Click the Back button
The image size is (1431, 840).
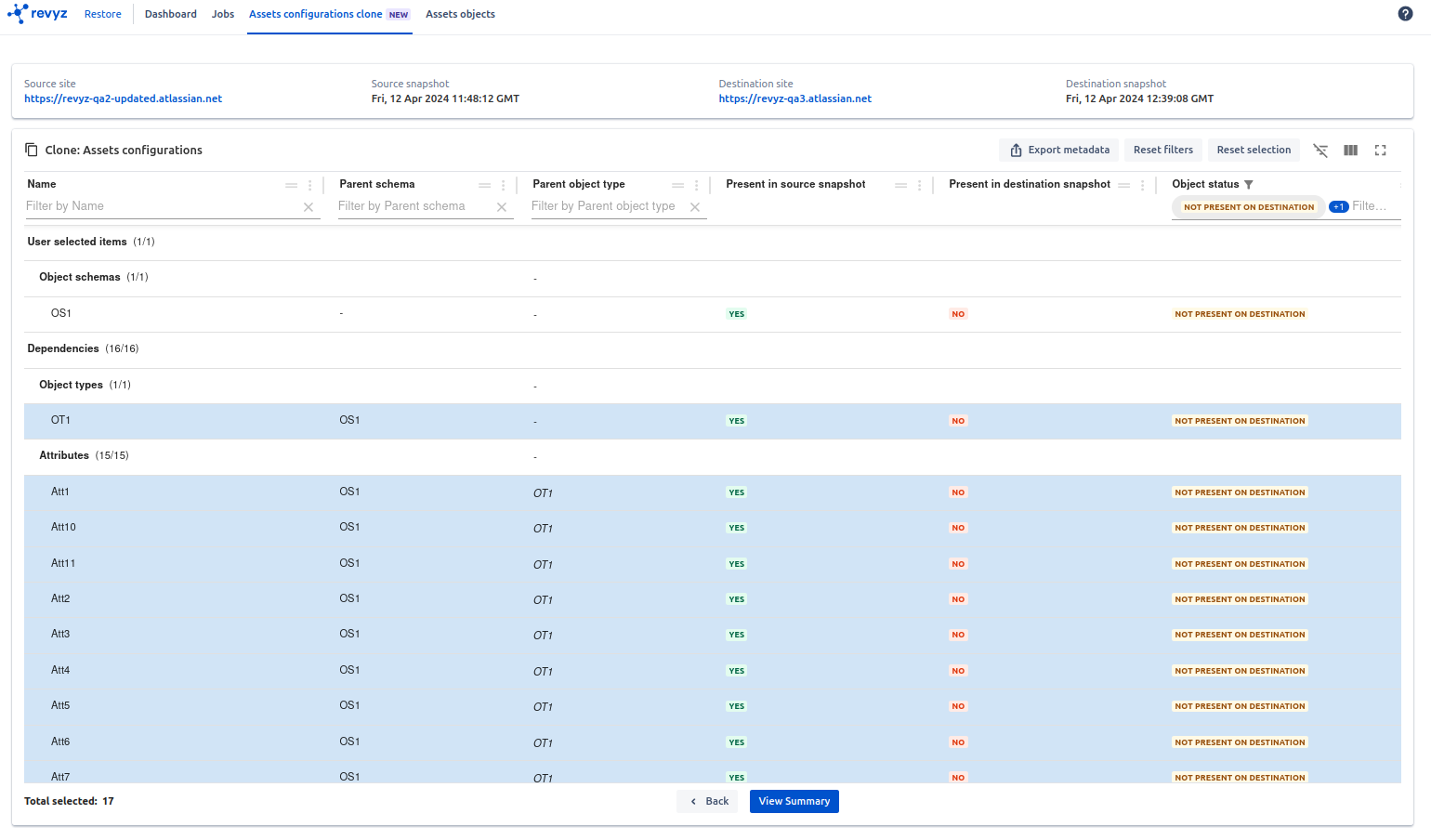coord(707,802)
